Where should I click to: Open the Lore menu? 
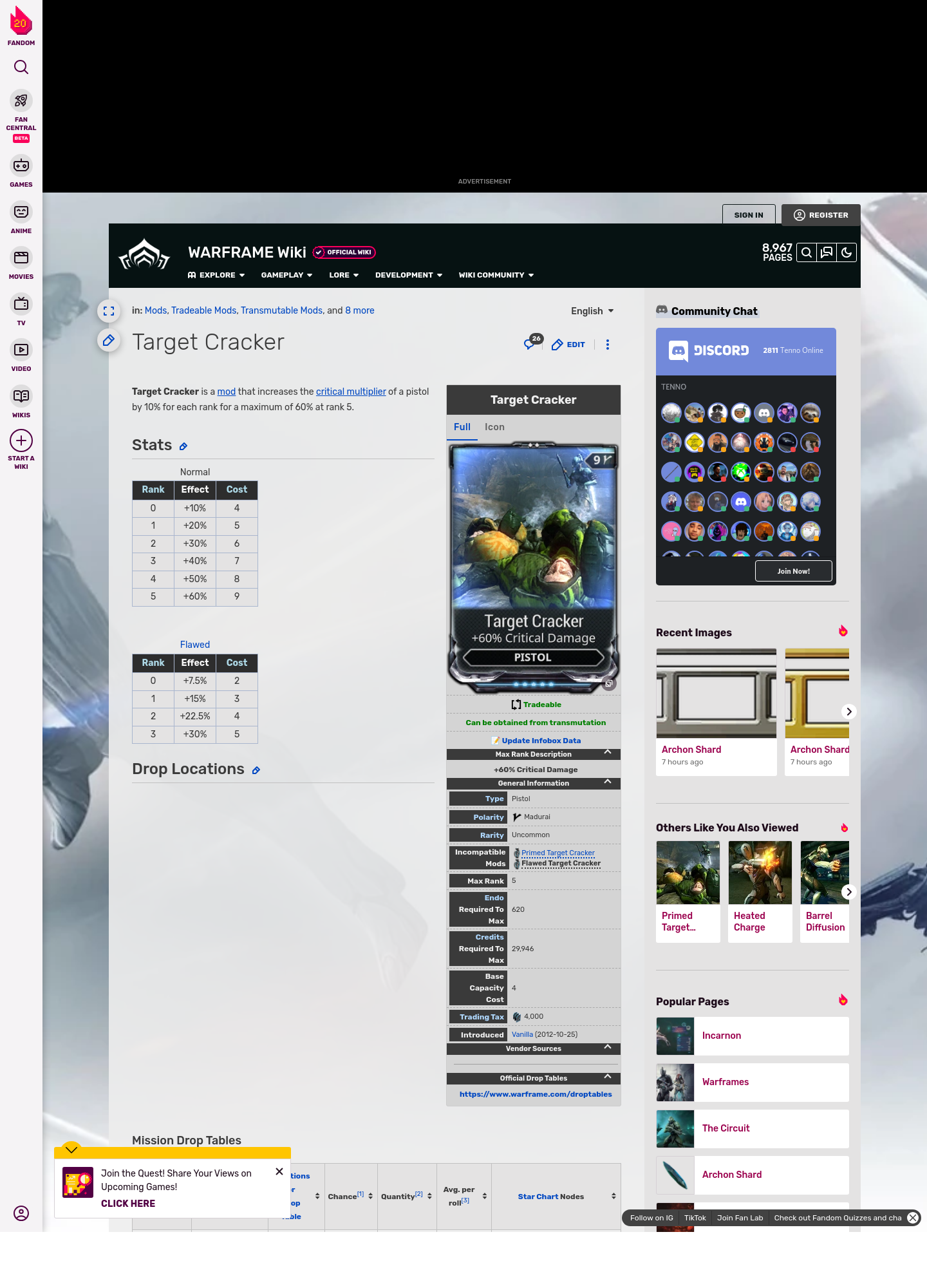(344, 275)
